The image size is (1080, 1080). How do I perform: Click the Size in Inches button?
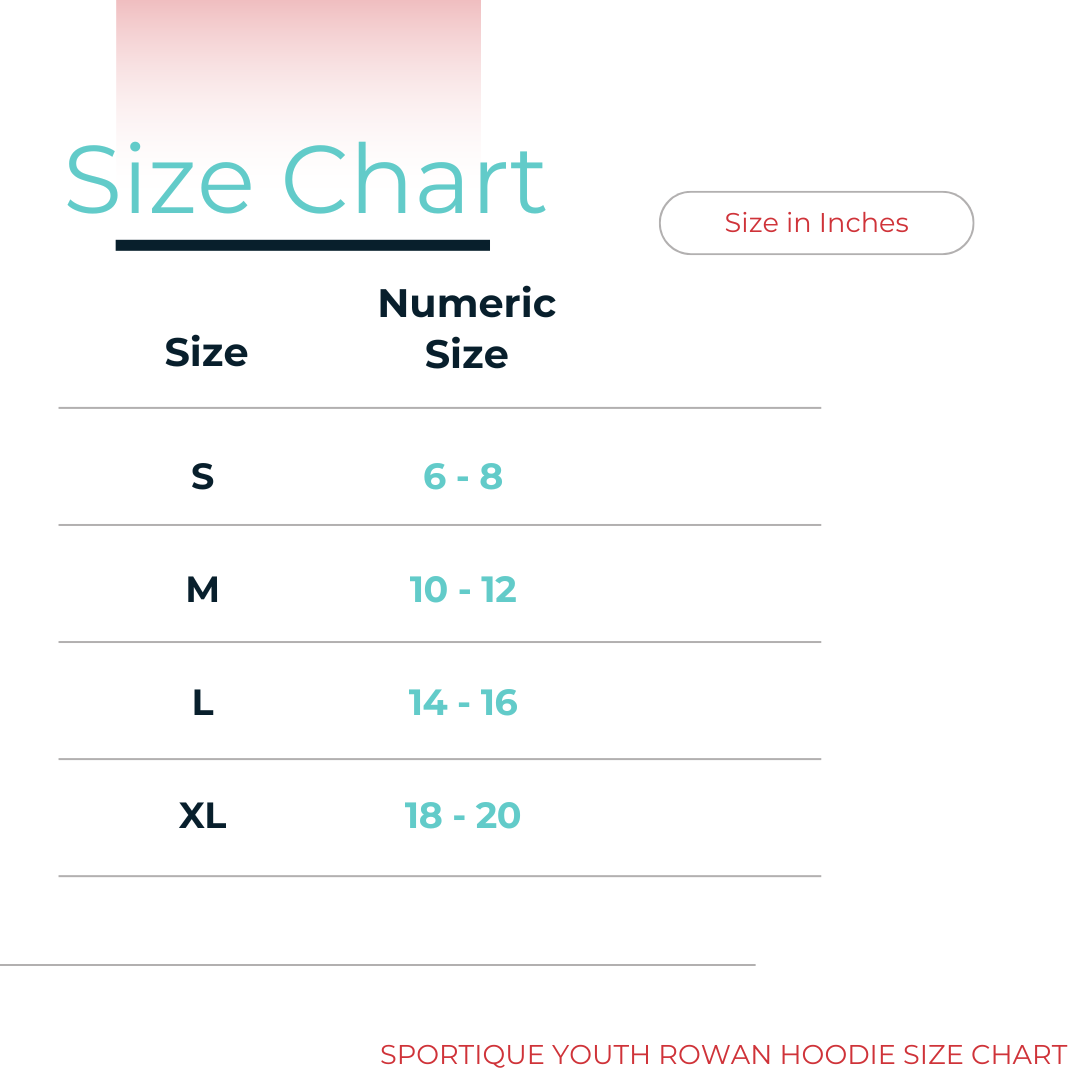816,223
